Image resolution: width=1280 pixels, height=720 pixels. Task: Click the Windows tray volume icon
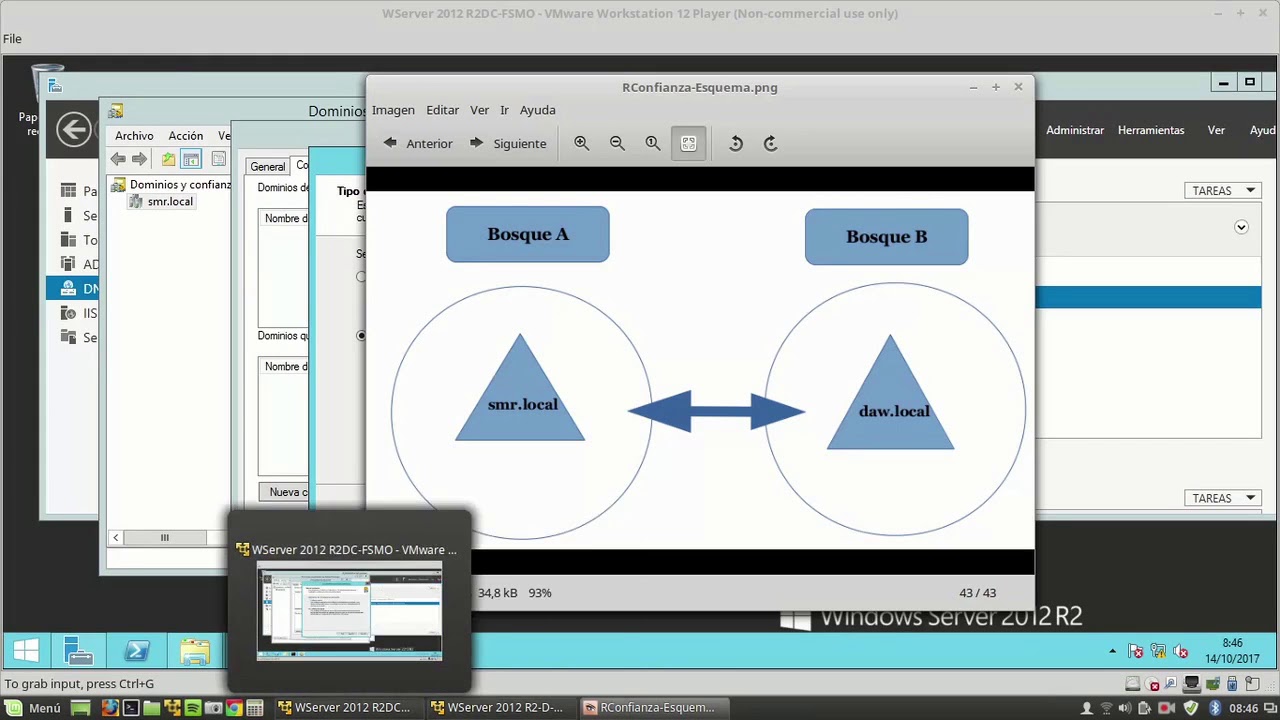[x=1181, y=652]
